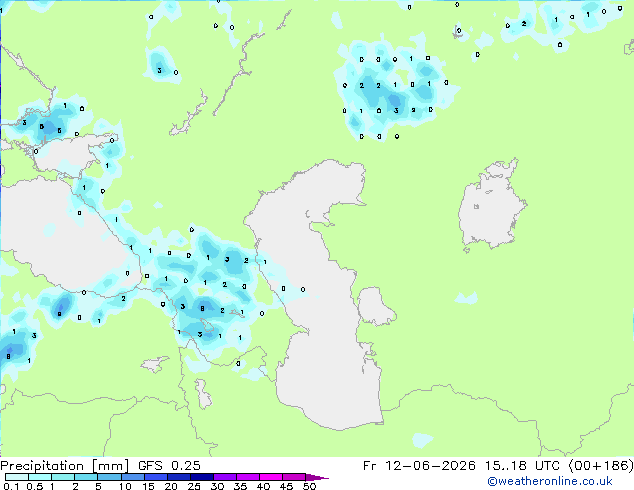Image resolution: width=634 pixels, height=490 pixels.
Task: Pick the magenta legend swatch between 40 and 45
Action: pyautogui.click(x=271, y=477)
